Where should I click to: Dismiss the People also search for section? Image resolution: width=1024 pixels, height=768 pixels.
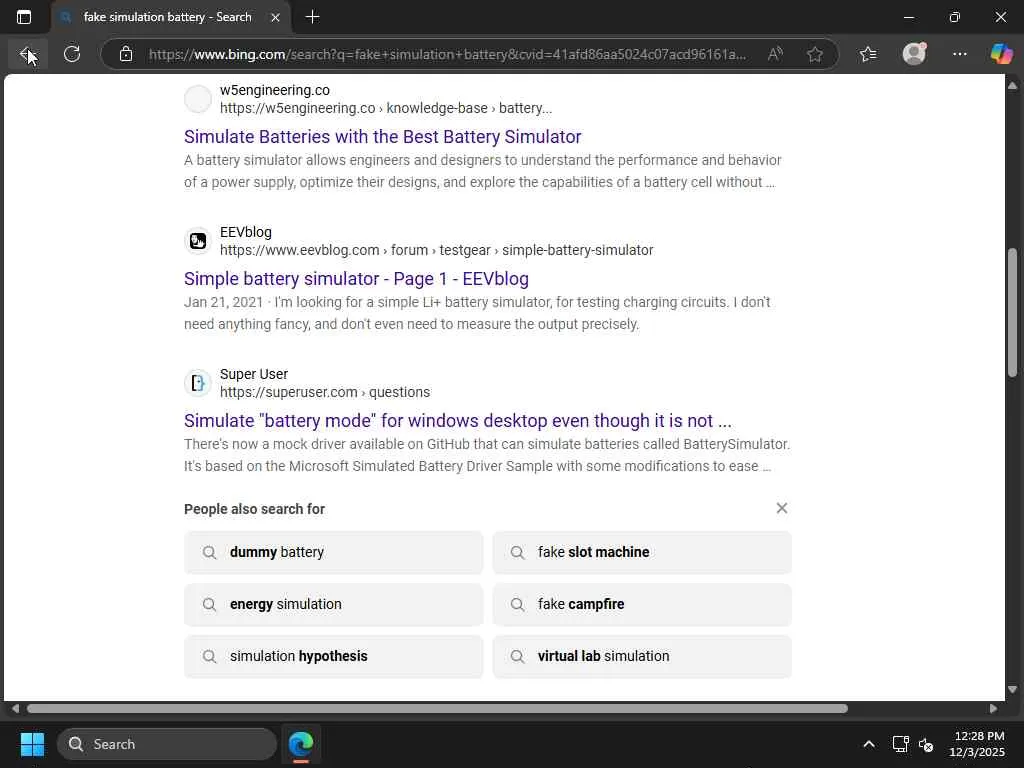[782, 508]
